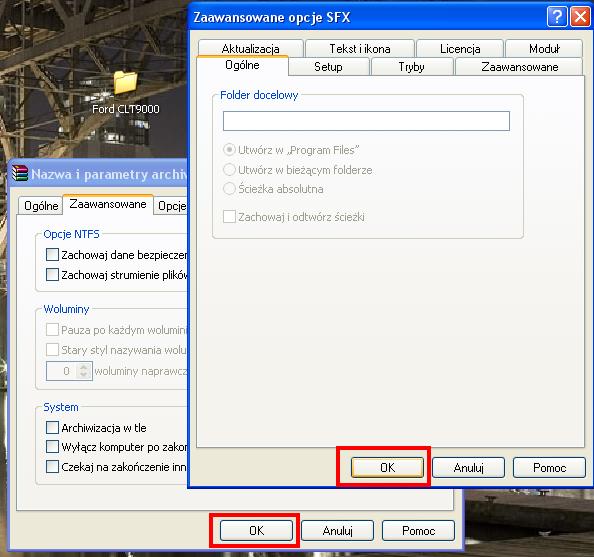The height and width of the screenshot is (557, 594).
Task: Open the Setup tab
Action: point(328,67)
